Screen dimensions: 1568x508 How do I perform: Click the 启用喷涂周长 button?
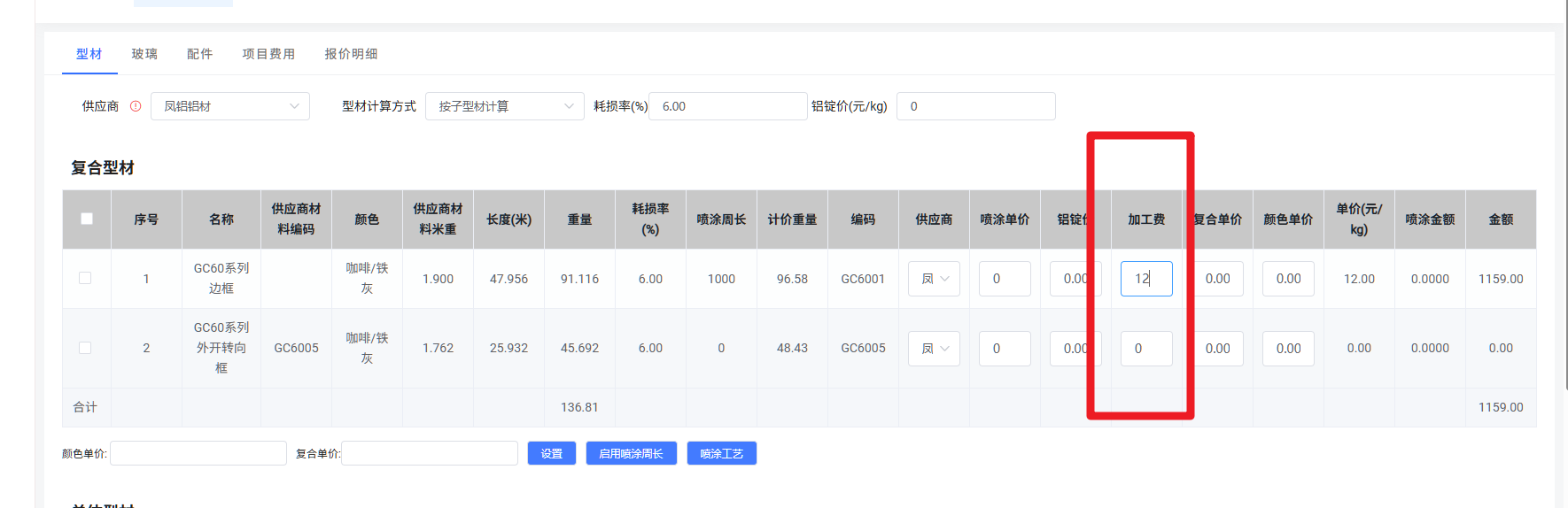point(631,453)
